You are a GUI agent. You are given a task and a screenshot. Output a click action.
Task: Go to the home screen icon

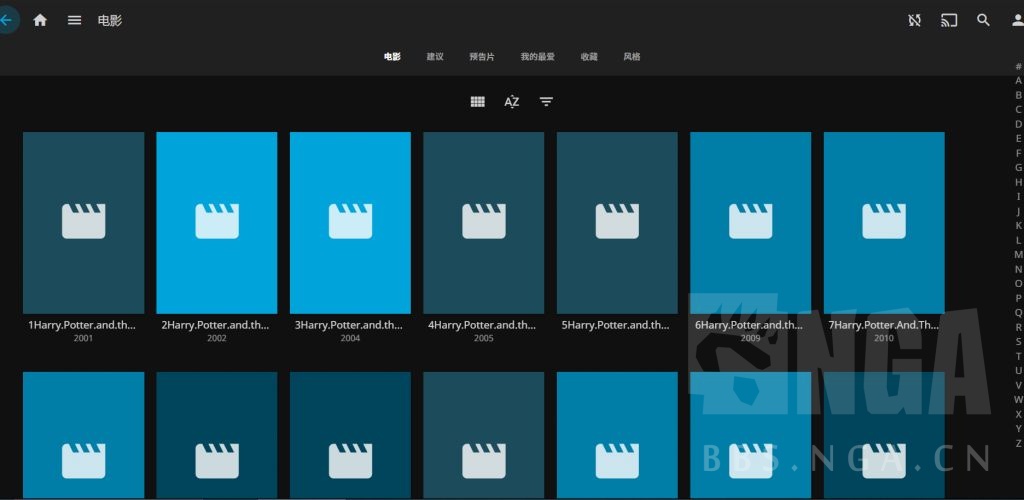tap(40, 20)
